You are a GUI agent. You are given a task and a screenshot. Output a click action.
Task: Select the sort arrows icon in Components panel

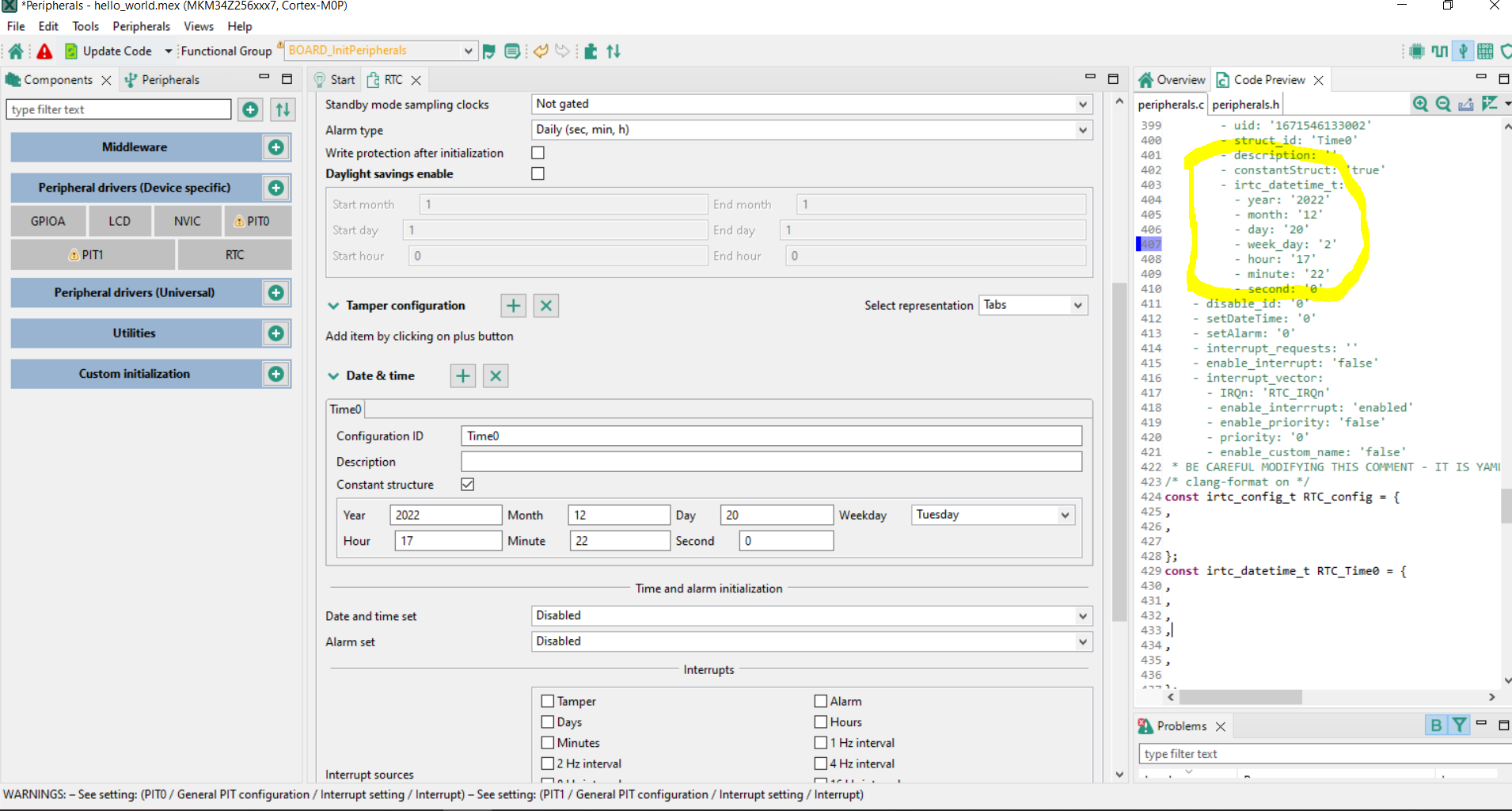(282, 109)
